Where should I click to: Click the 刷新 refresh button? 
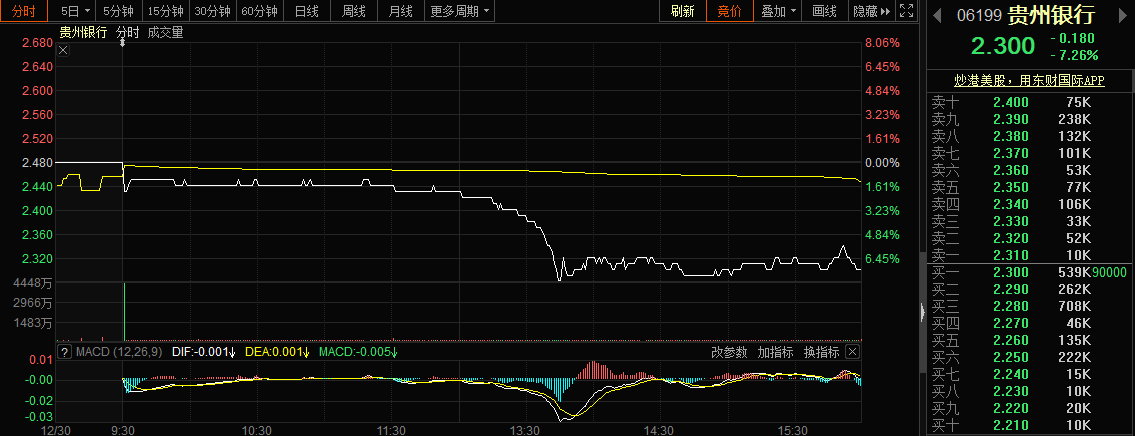pyautogui.click(x=682, y=12)
